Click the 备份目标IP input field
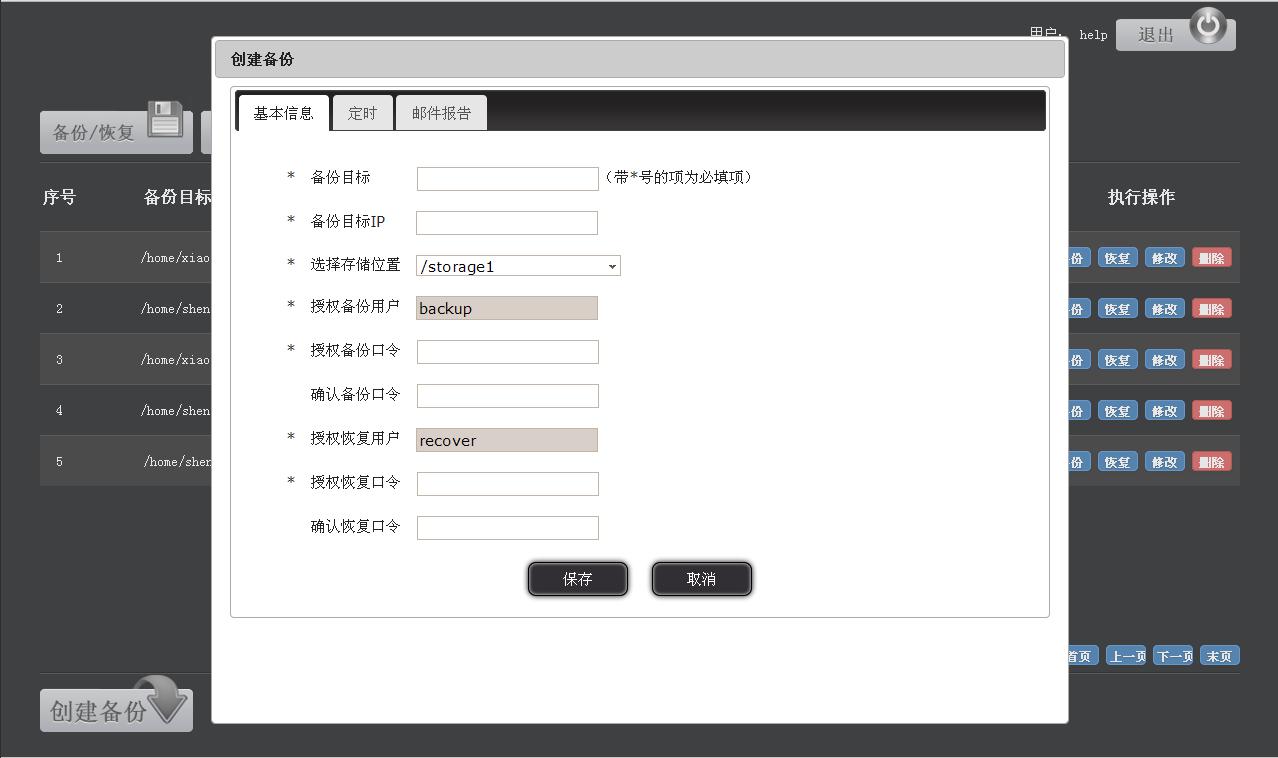The image size is (1278, 758). tap(507, 223)
